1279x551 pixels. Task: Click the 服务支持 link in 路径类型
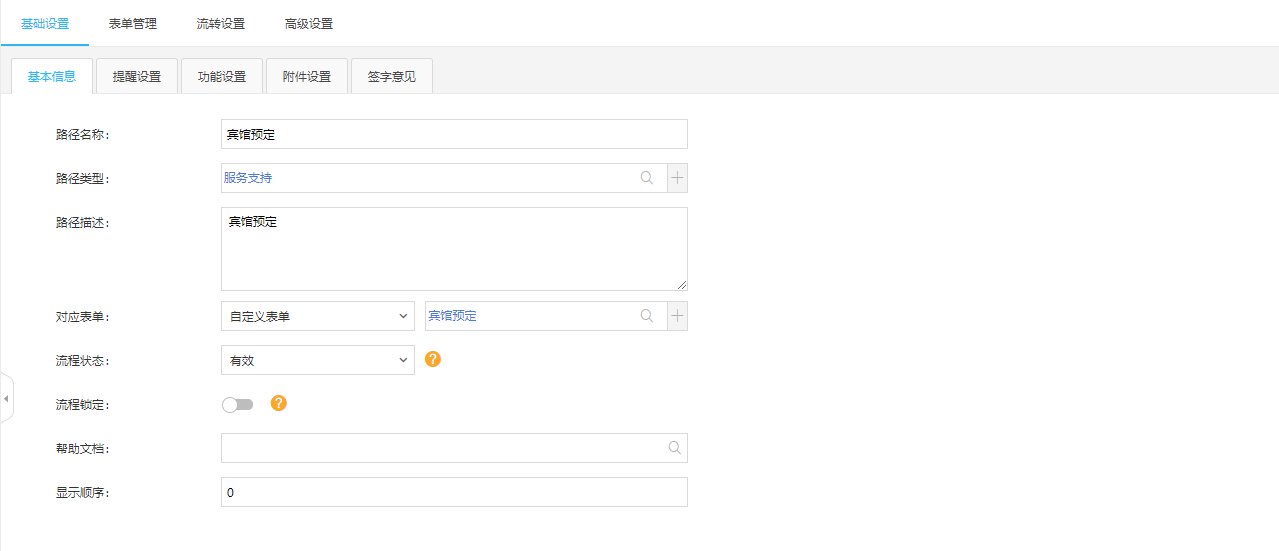click(x=248, y=178)
